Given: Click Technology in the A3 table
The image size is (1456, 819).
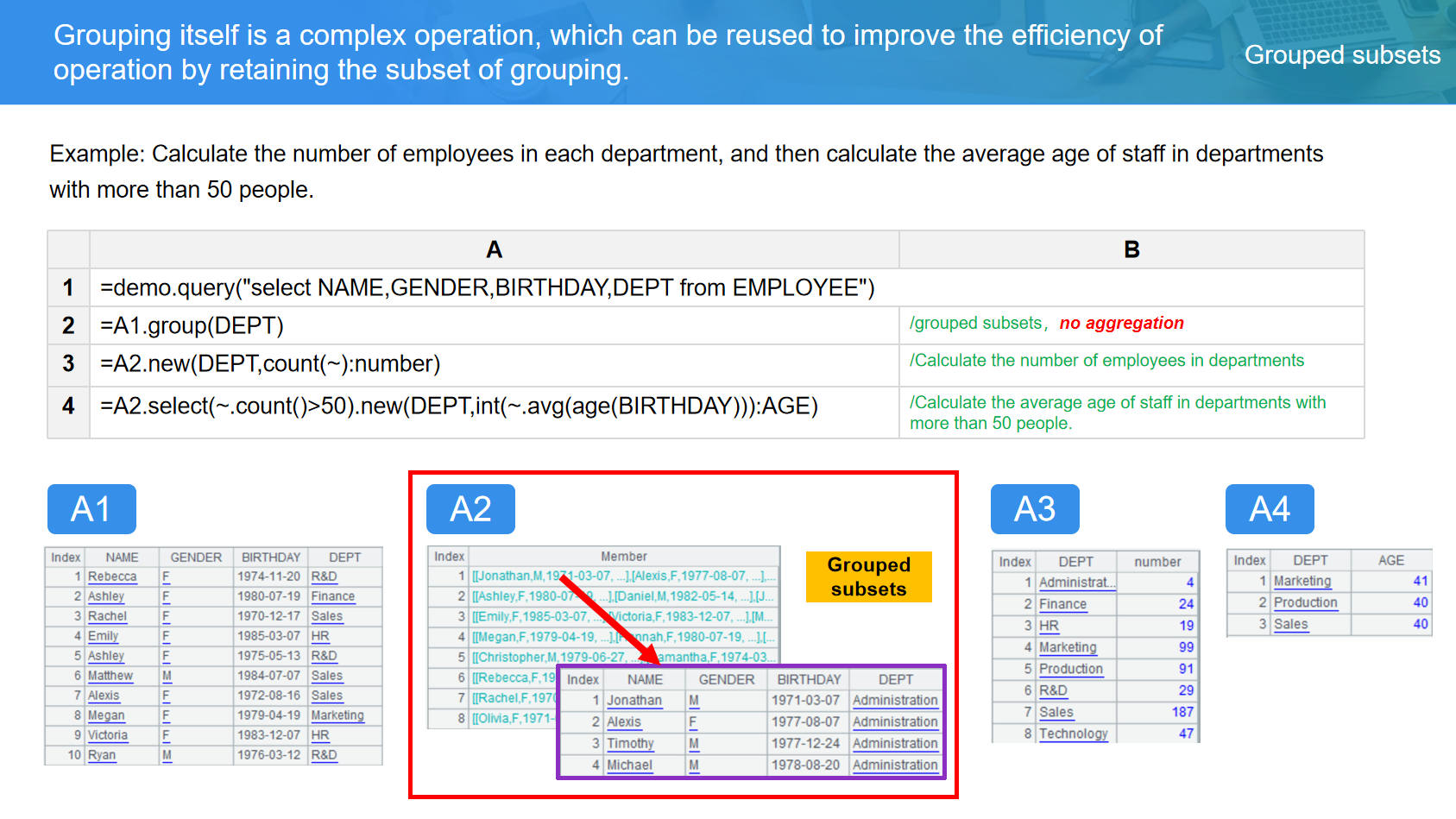Looking at the screenshot, I should (1073, 734).
